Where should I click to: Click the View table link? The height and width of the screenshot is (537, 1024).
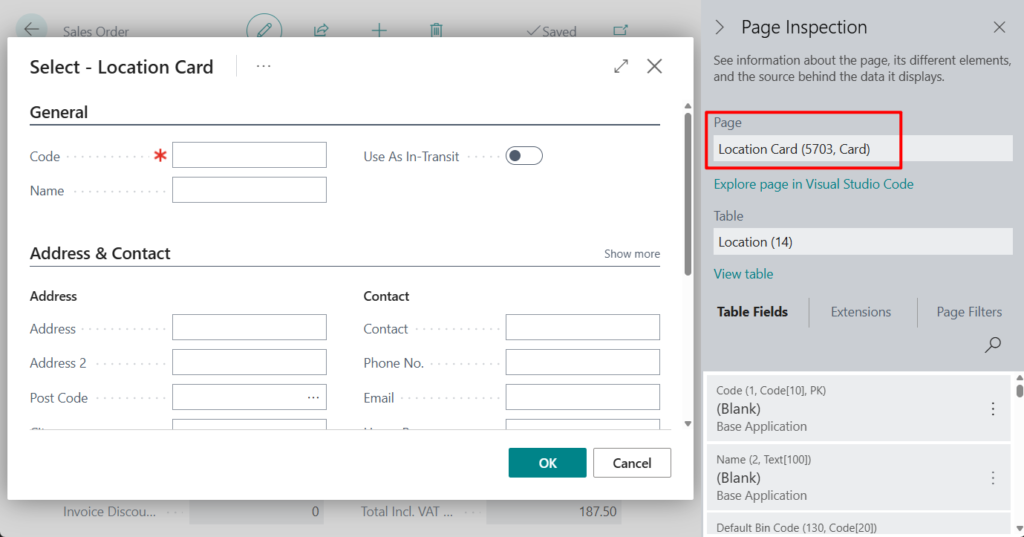743,274
